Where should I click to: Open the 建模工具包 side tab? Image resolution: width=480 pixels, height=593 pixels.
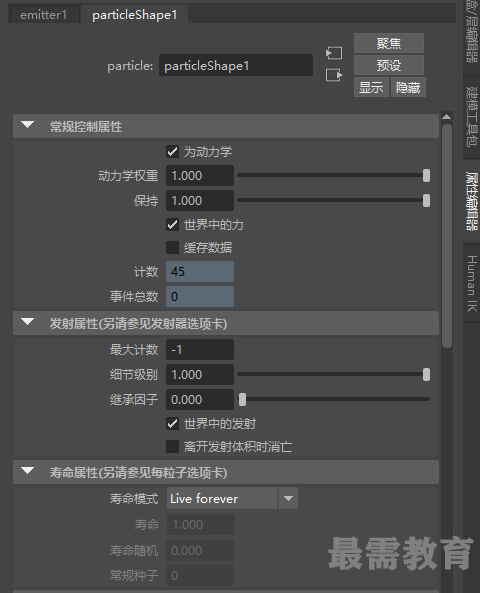coord(472,117)
